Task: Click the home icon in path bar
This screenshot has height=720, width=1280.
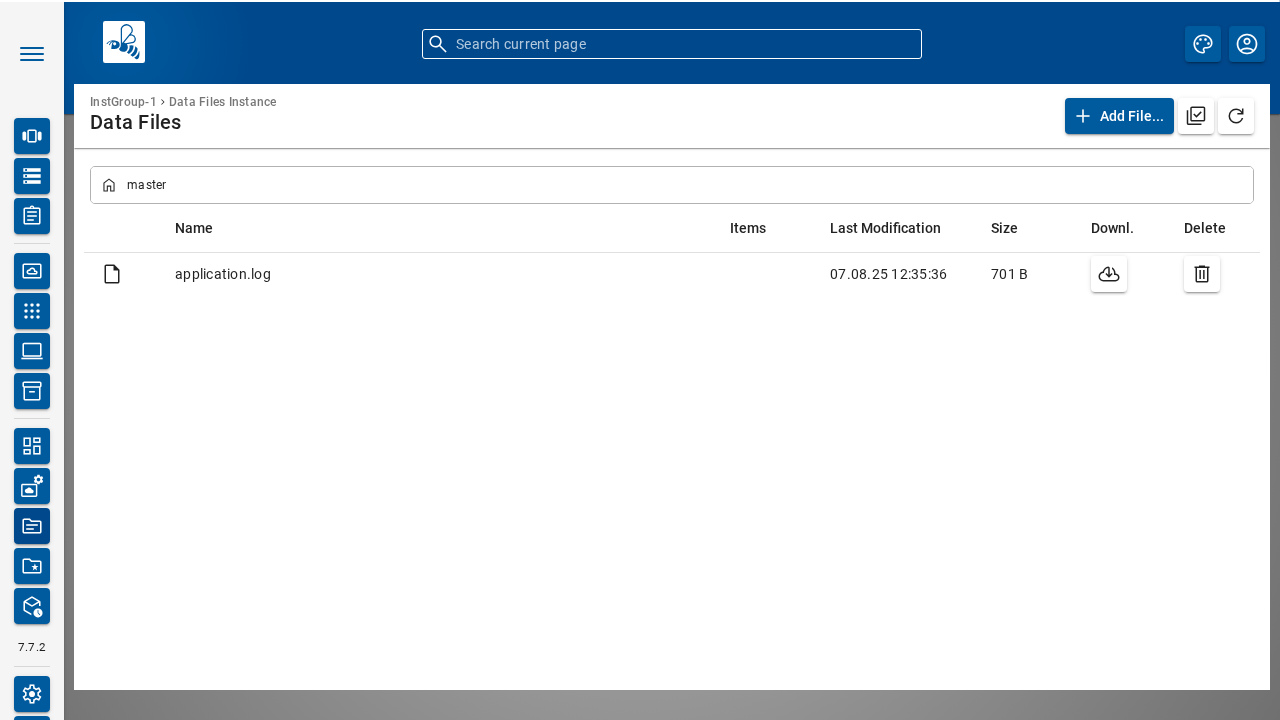Action: pos(109,185)
